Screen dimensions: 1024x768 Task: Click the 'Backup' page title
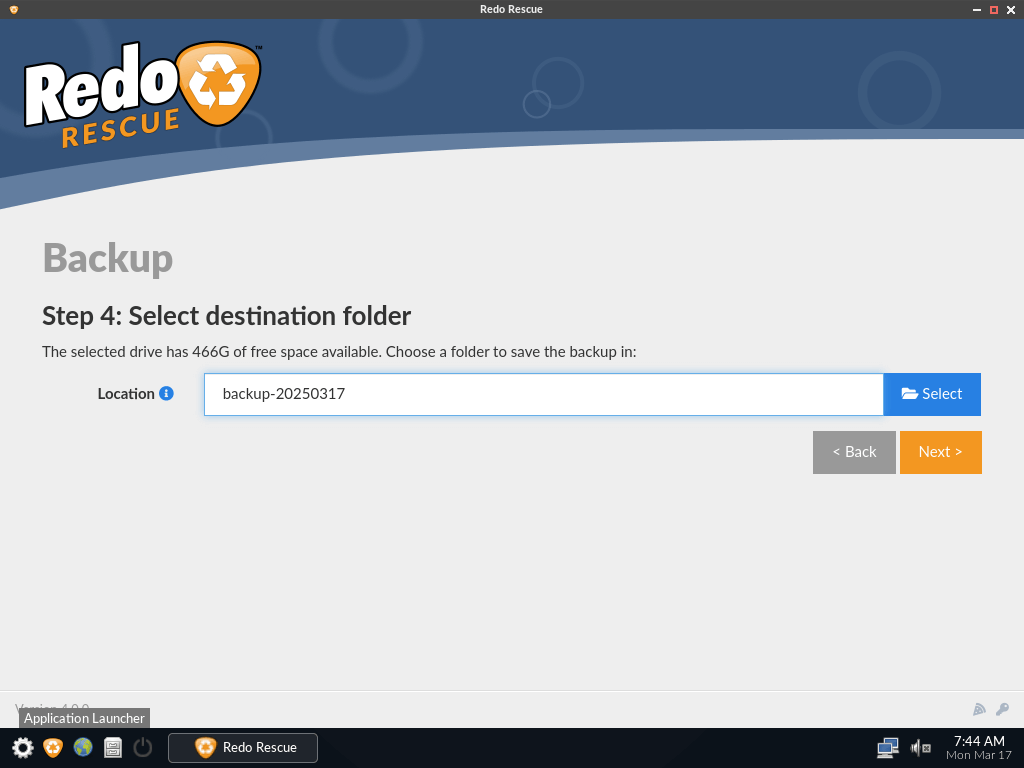(108, 259)
